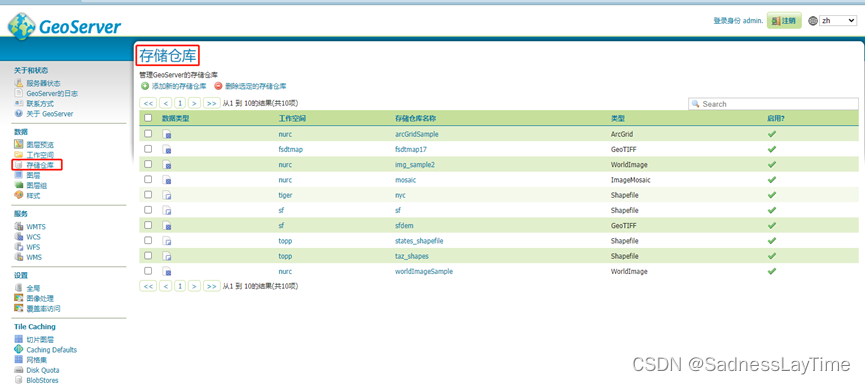Open 服务器状态 server status icon in sidebar
865x384 pixels.
tap(18, 83)
